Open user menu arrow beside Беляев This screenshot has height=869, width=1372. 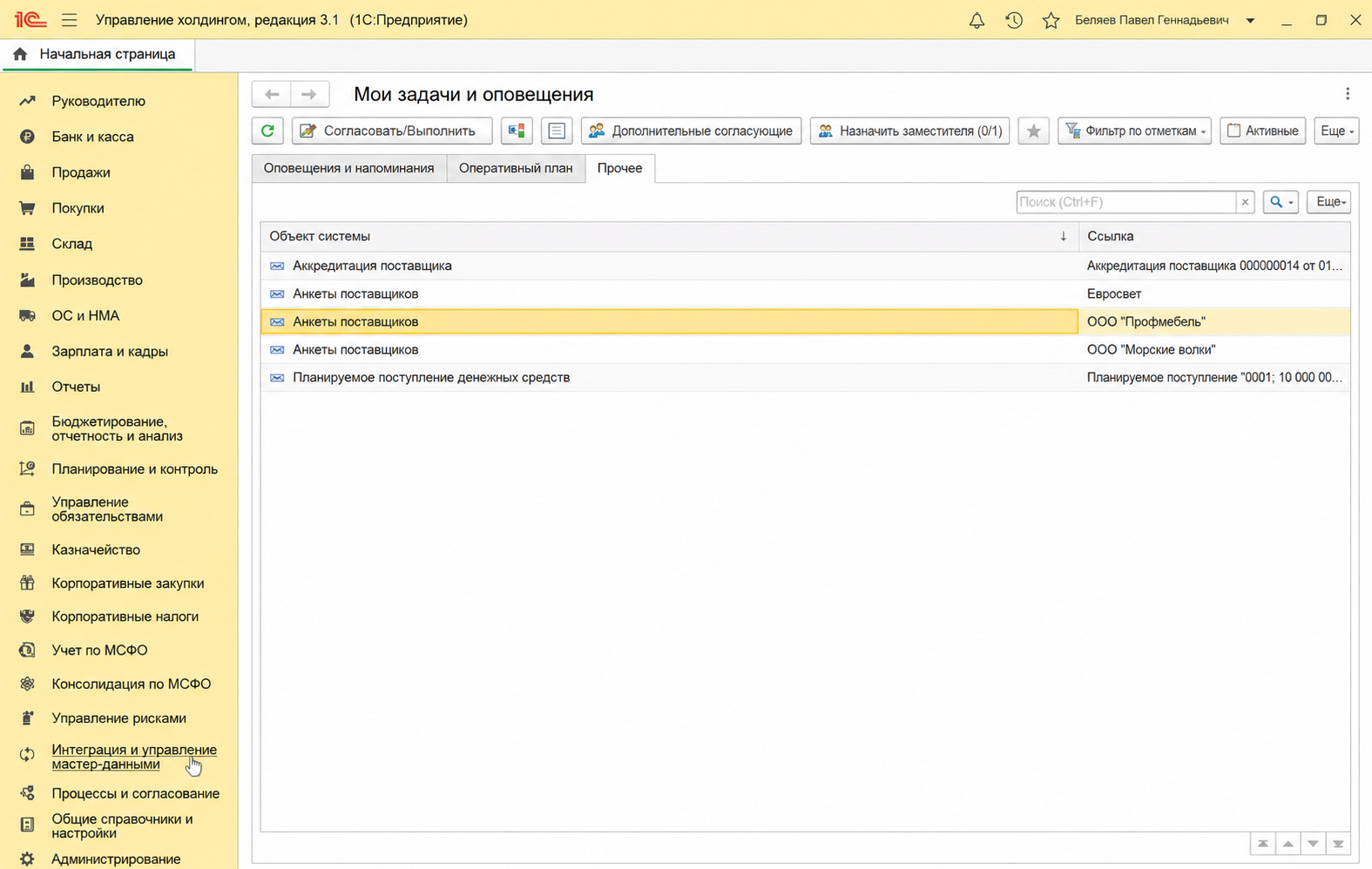pos(1250,20)
